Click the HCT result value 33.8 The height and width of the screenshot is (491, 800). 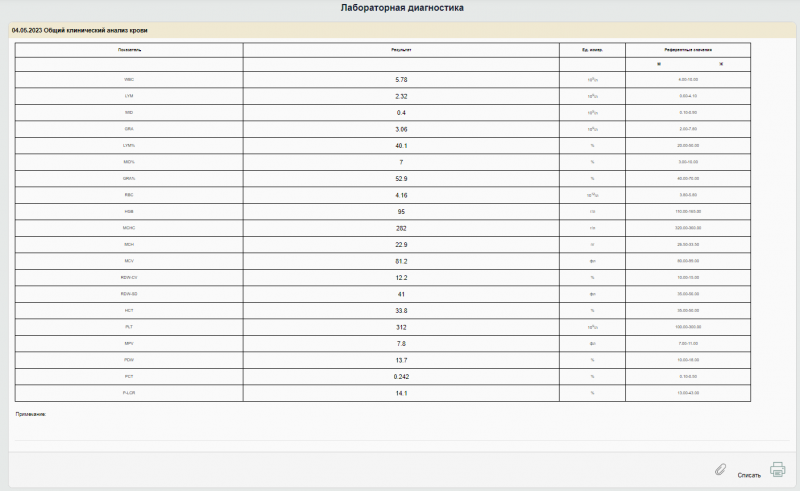tap(401, 310)
